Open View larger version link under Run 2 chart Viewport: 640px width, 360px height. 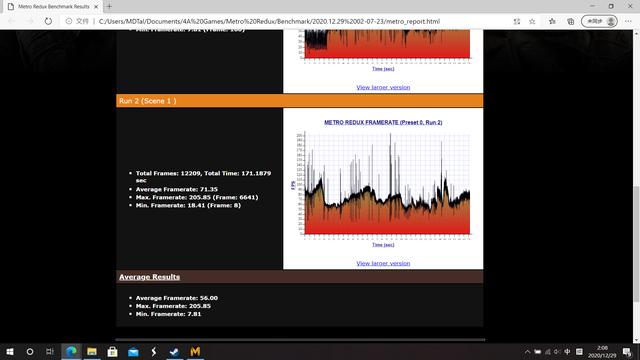(383, 263)
